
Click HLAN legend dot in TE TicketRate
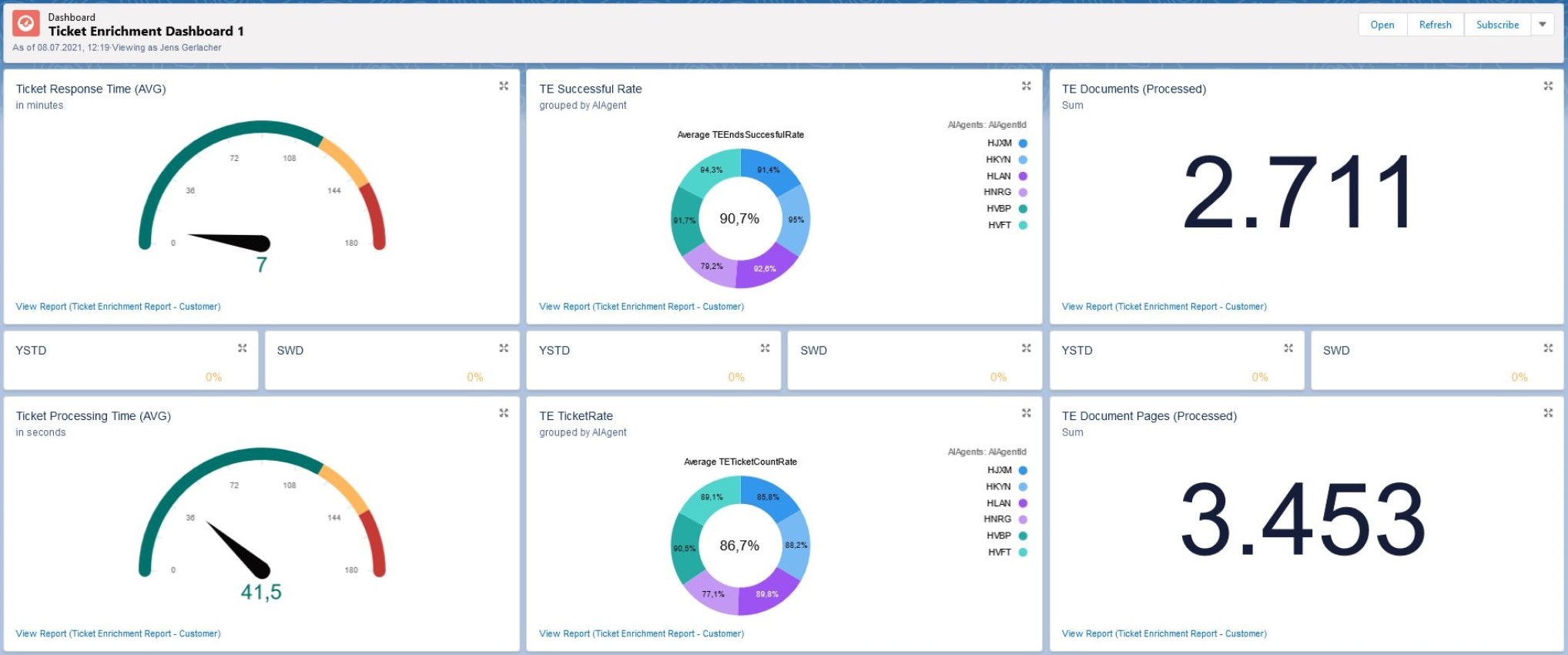click(1023, 503)
